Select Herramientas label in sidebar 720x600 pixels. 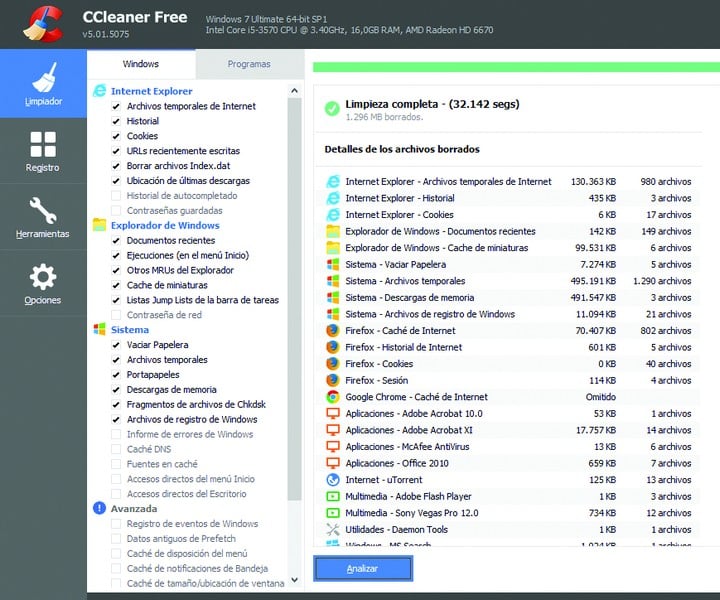(x=42, y=234)
